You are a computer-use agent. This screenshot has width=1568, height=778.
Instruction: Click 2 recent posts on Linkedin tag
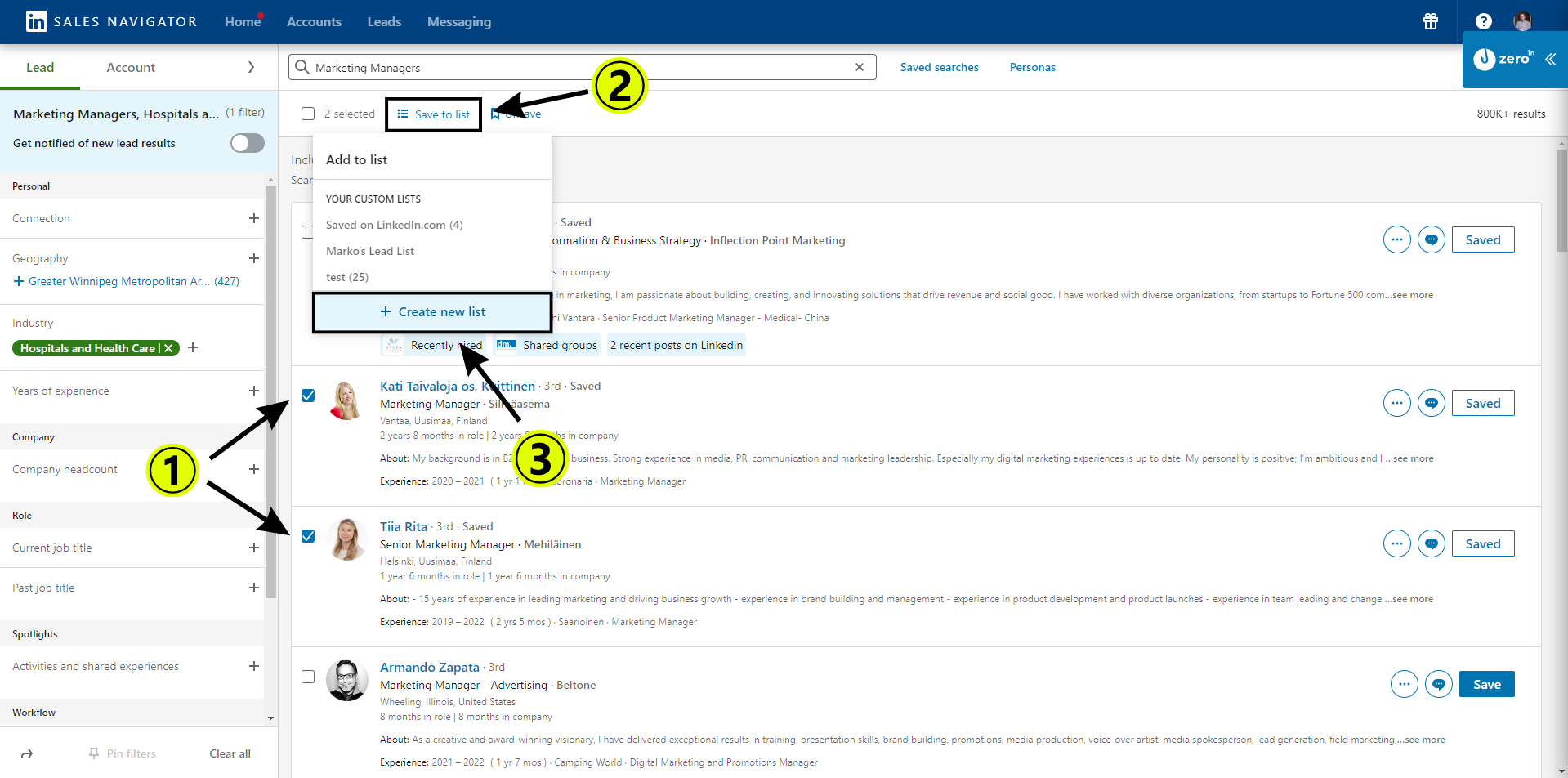677,345
